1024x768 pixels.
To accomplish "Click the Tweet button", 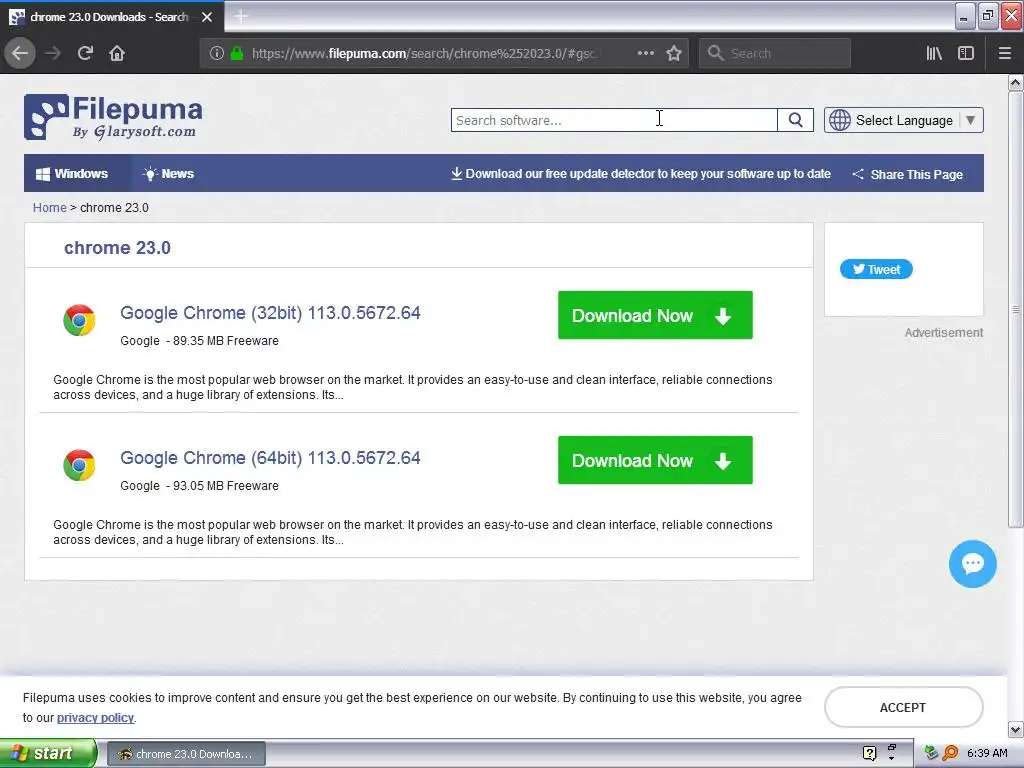I will pyautogui.click(x=876, y=269).
